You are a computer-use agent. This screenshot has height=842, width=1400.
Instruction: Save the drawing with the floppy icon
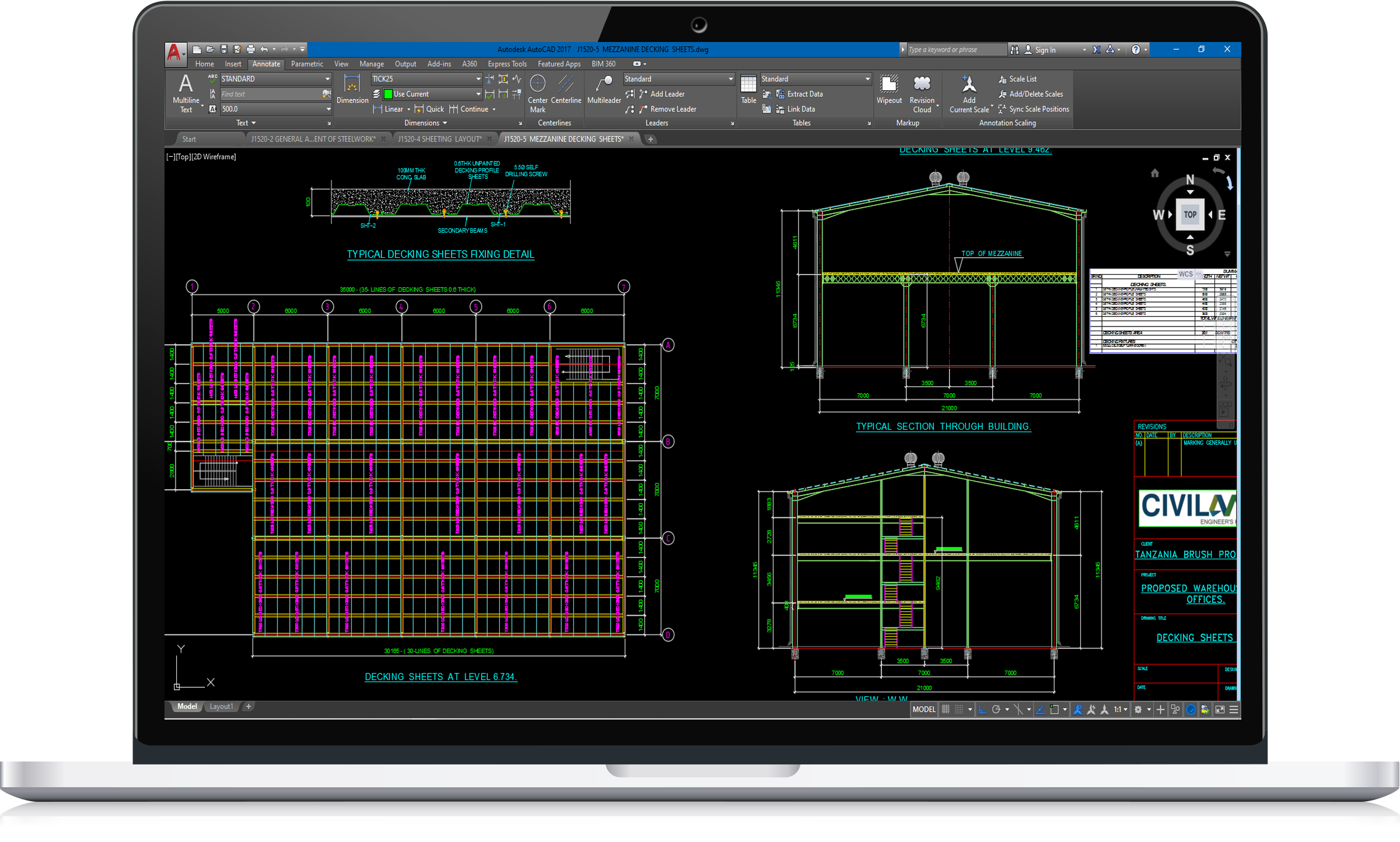(223, 50)
